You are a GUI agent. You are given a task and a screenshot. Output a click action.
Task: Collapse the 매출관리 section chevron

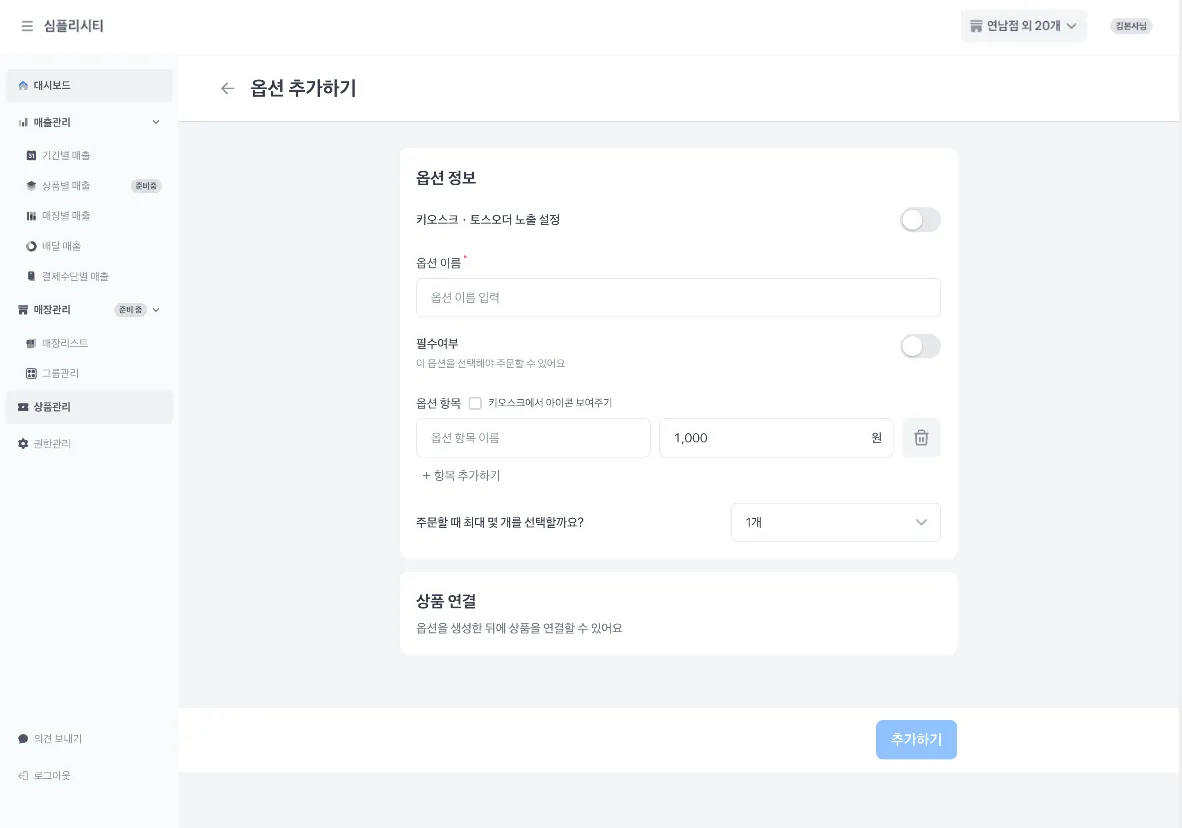point(155,122)
